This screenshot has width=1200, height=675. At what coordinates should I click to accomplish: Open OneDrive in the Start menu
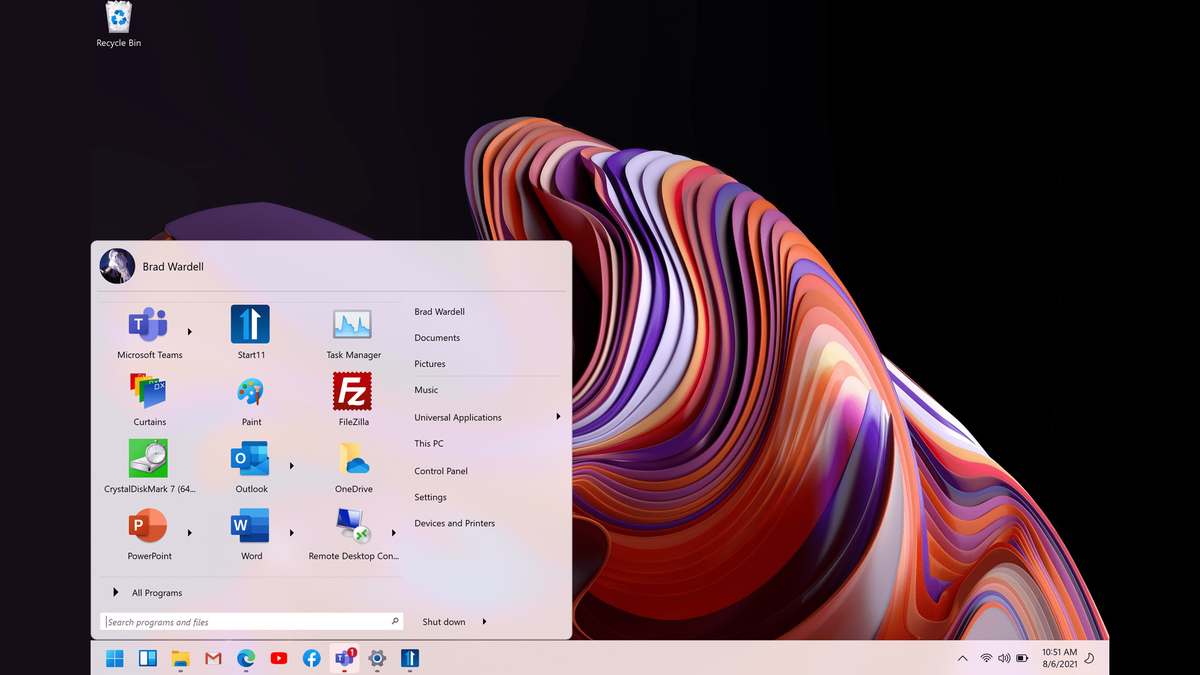[x=353, y=466]
